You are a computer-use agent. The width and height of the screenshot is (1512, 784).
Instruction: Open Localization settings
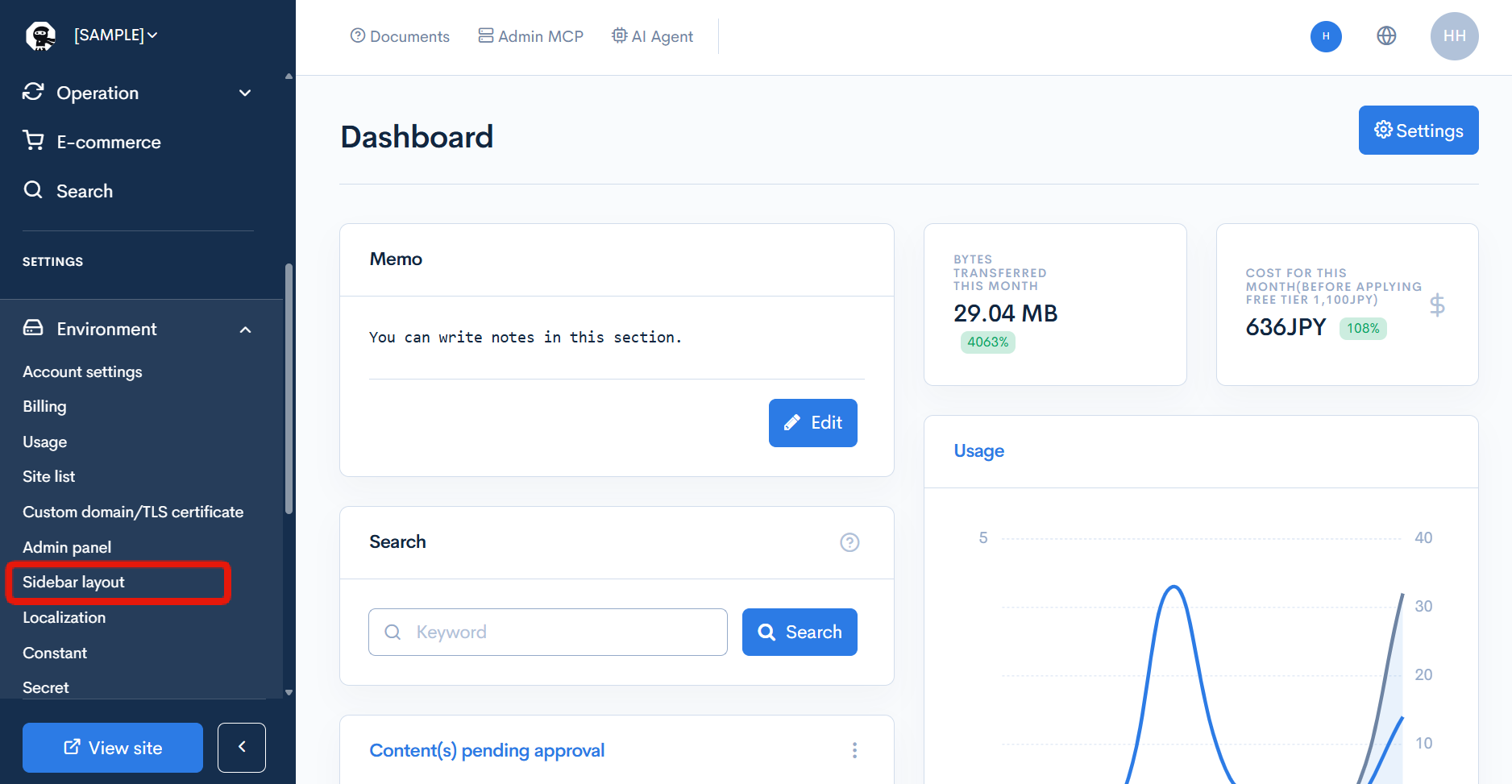[64, 618]
